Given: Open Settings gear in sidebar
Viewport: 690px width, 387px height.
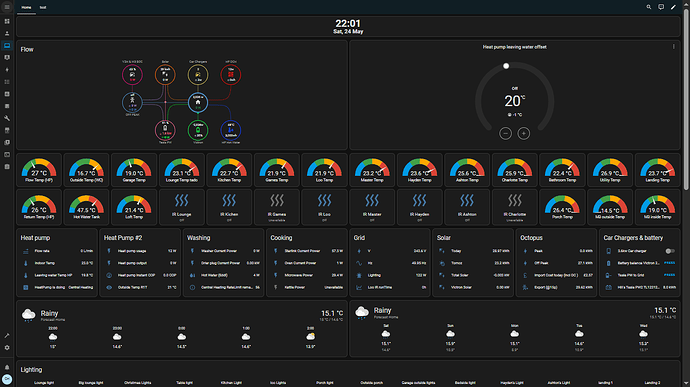Looking at the screenshot, I should tap(7, 347).
